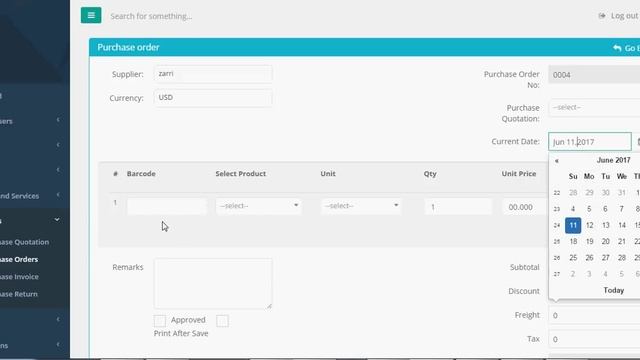Open the Select Product dropdown
The height and width of the screenshot is (360, 640).
(x=259, y=206)
